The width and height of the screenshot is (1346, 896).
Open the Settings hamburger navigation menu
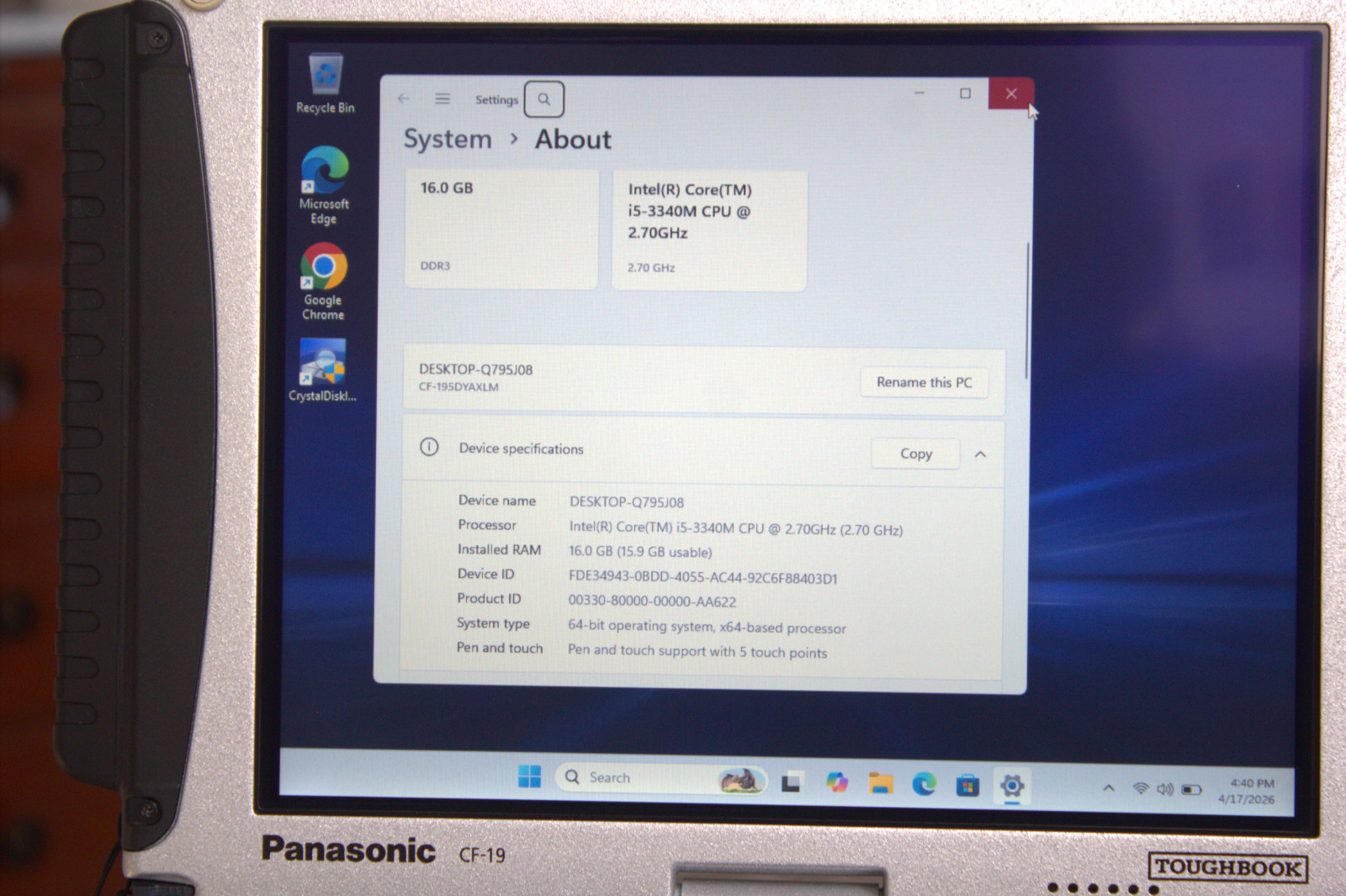pos(442,98)
